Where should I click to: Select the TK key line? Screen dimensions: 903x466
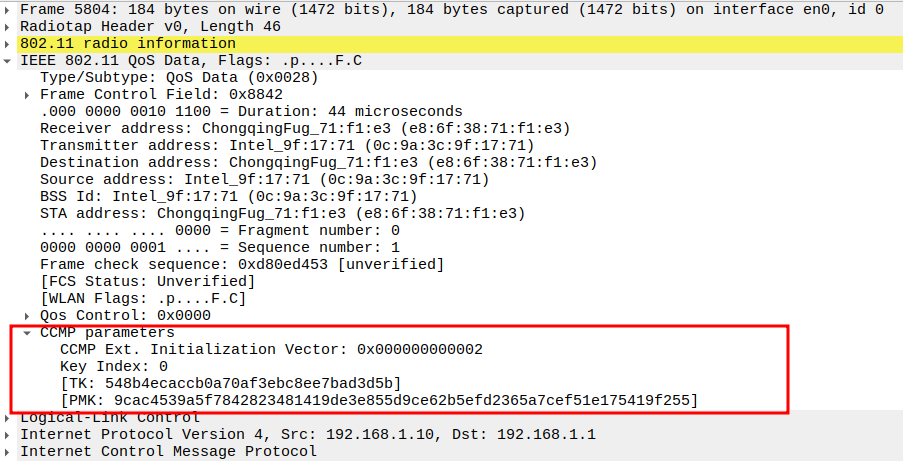[x=230, y=384]
